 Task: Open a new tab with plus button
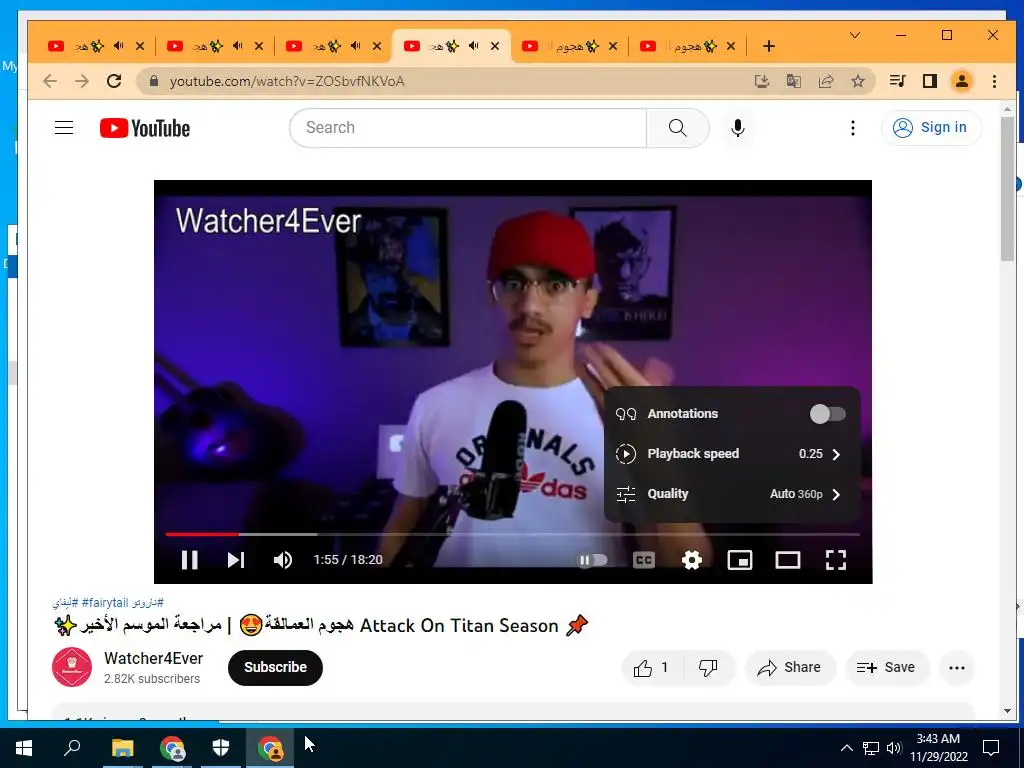(769, 46)
